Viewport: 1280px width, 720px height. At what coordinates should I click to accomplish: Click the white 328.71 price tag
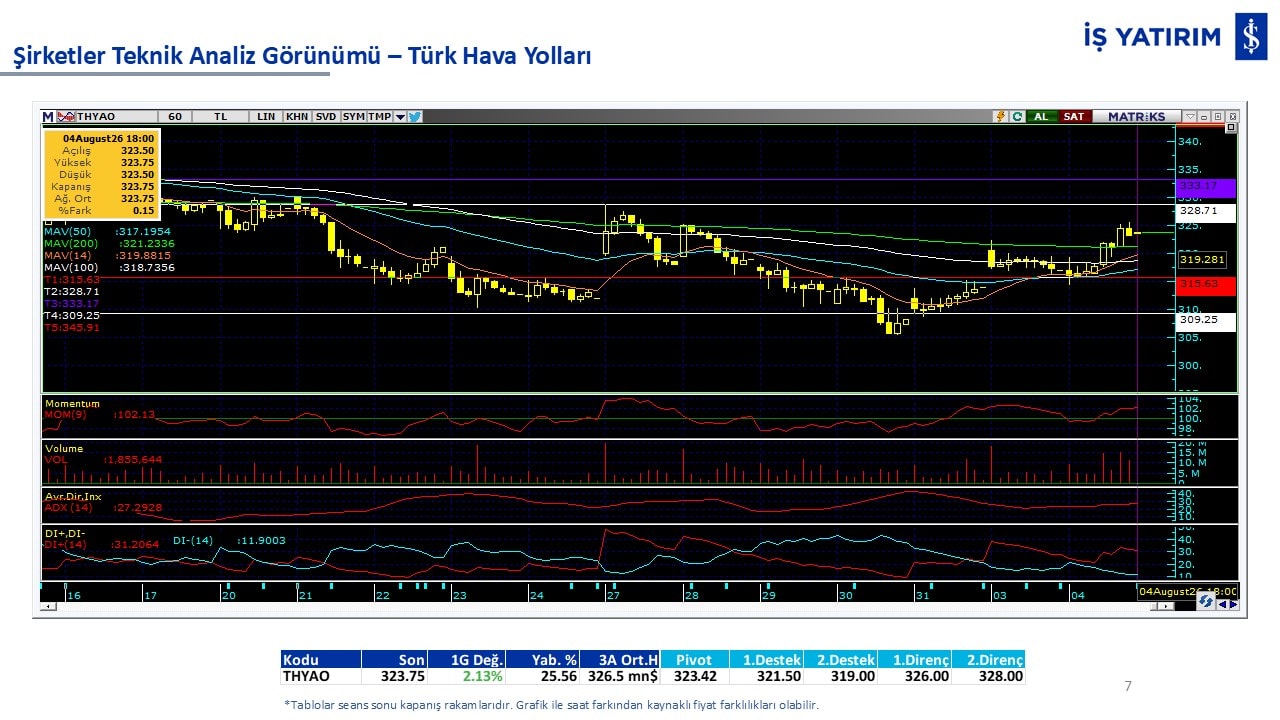(x=1206, y=212)
